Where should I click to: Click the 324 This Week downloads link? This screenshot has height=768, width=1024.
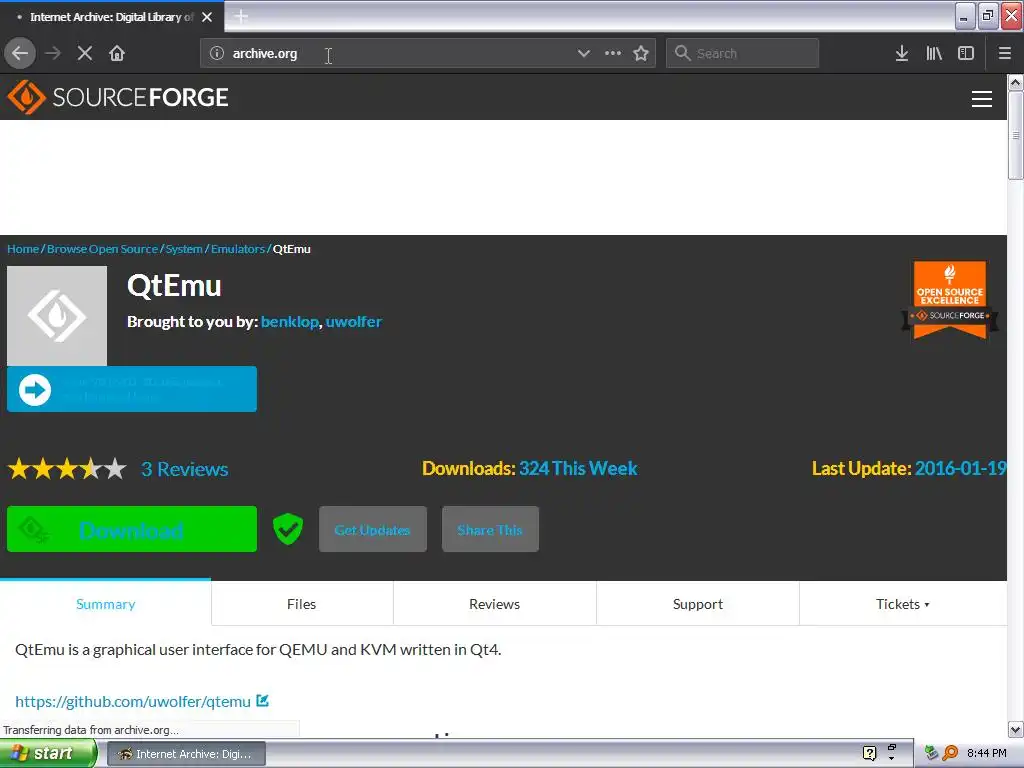point(578,468)
